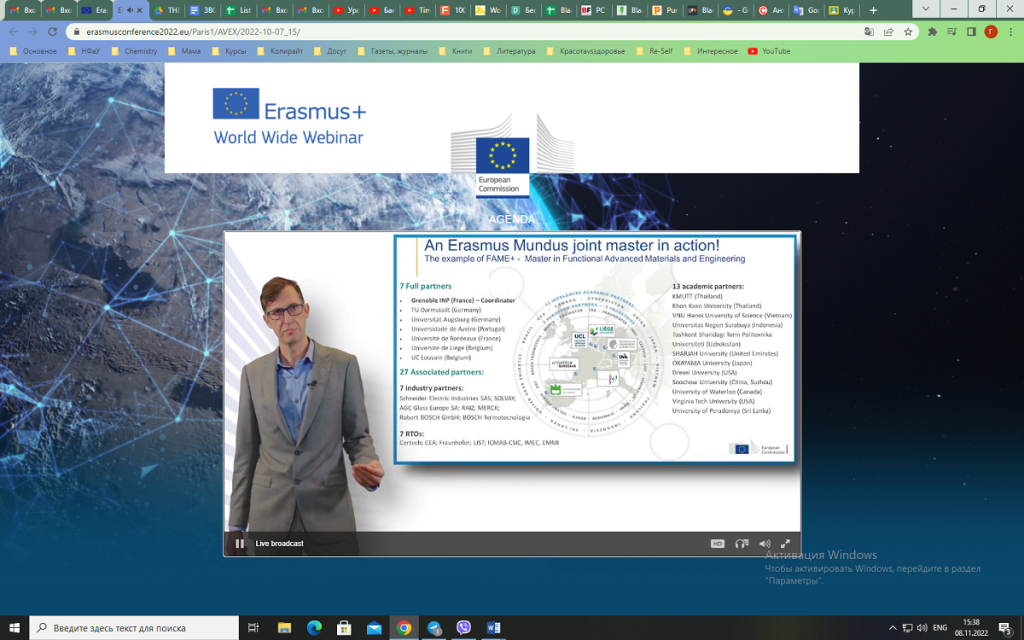
Task: Open Microsoft Word from the taskbar
Action: (494, 628)
